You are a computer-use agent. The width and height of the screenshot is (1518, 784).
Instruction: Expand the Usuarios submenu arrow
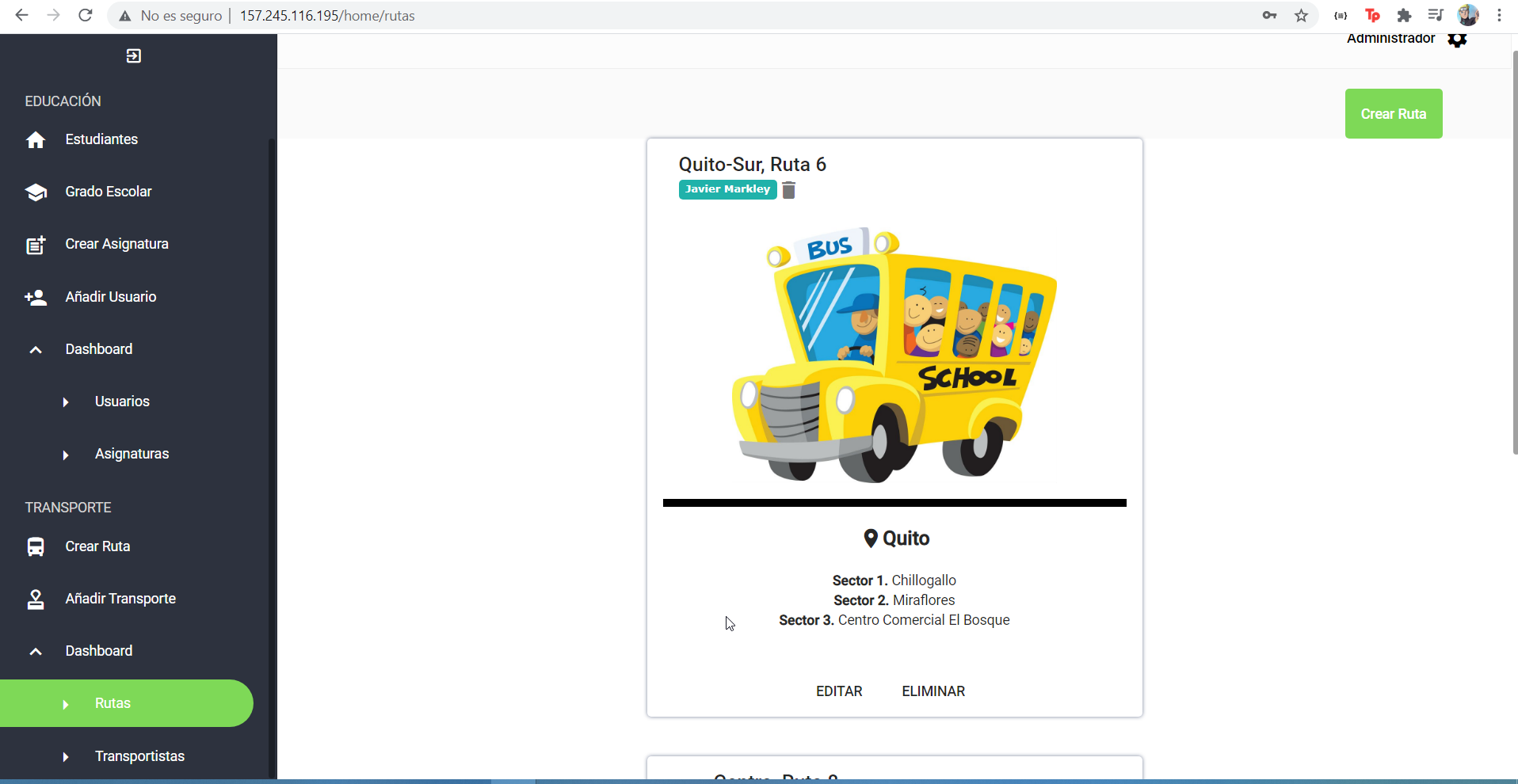65,402
